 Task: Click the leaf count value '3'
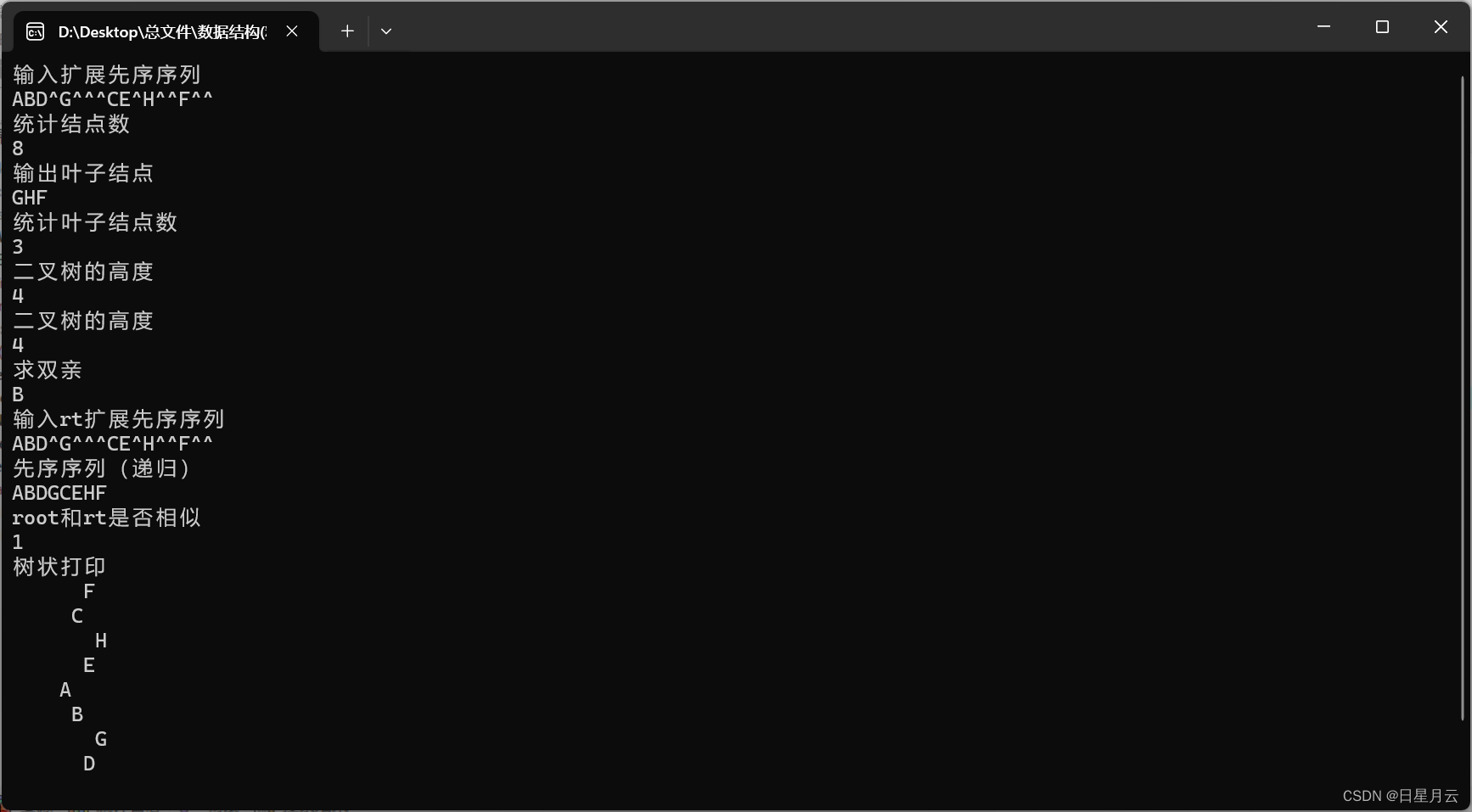pyautogui.click(x=18, y=247)
